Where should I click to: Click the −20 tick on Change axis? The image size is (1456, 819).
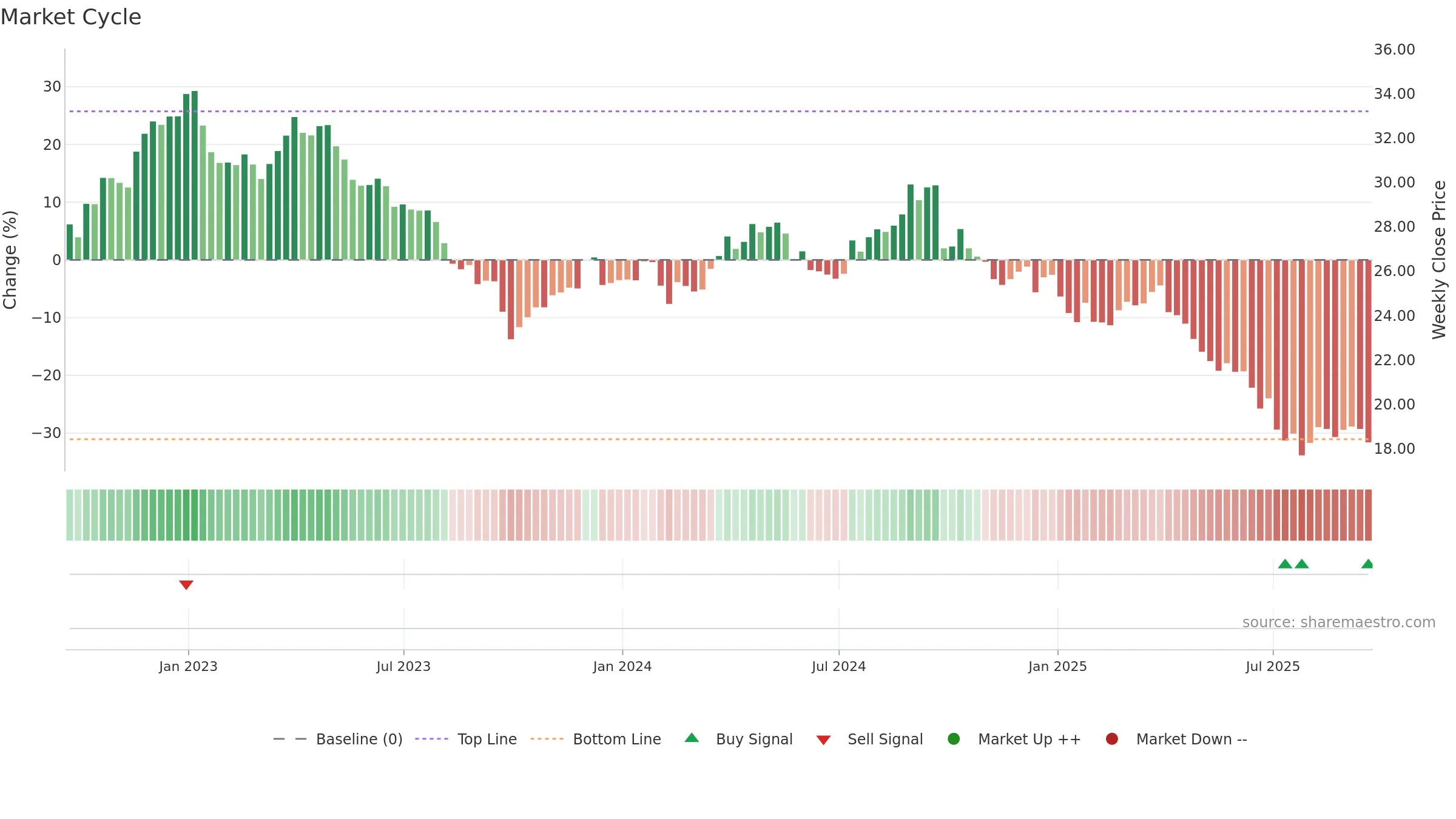point(47,376)
